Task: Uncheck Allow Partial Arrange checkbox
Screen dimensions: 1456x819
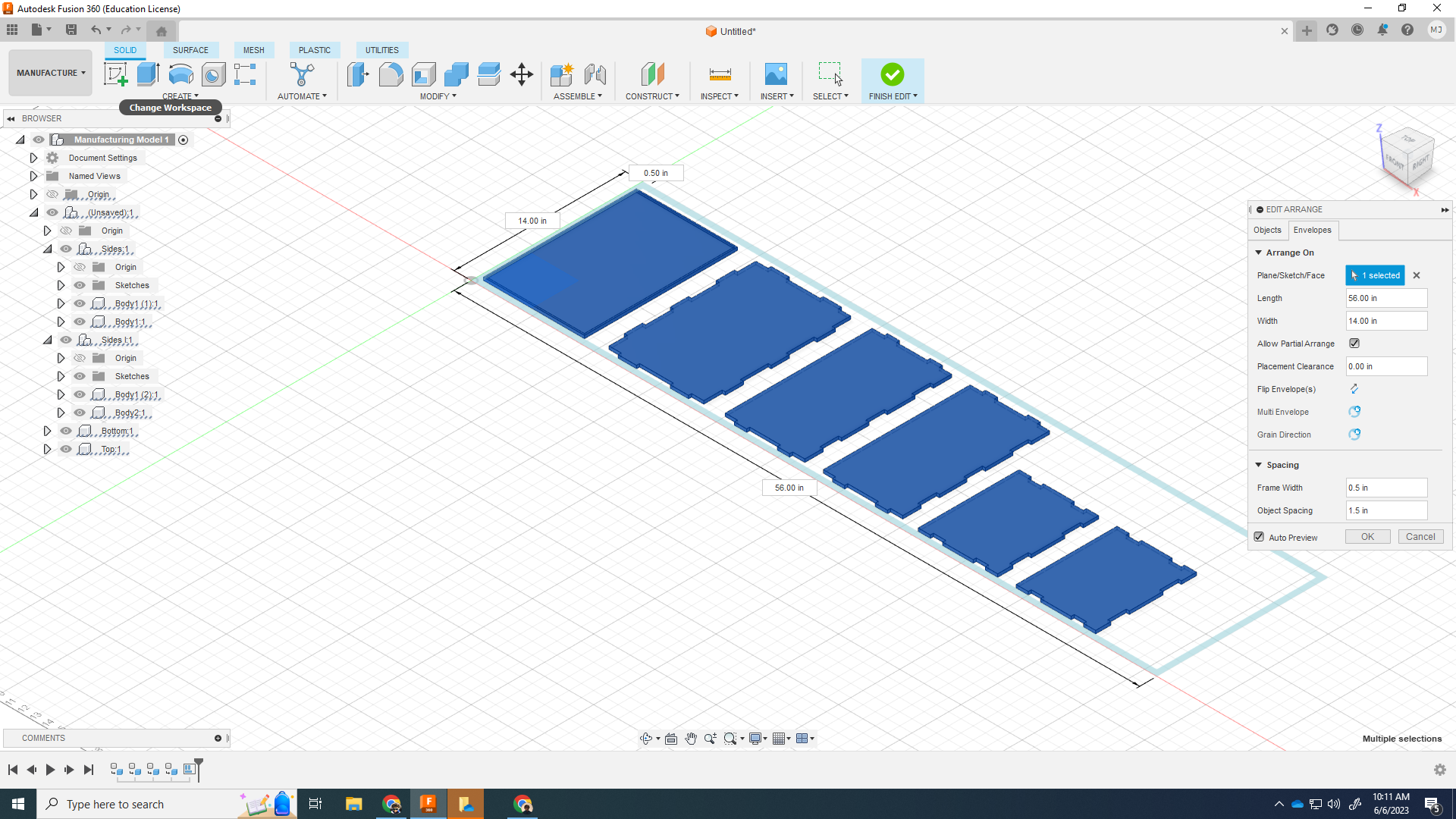Action: 1354,344
